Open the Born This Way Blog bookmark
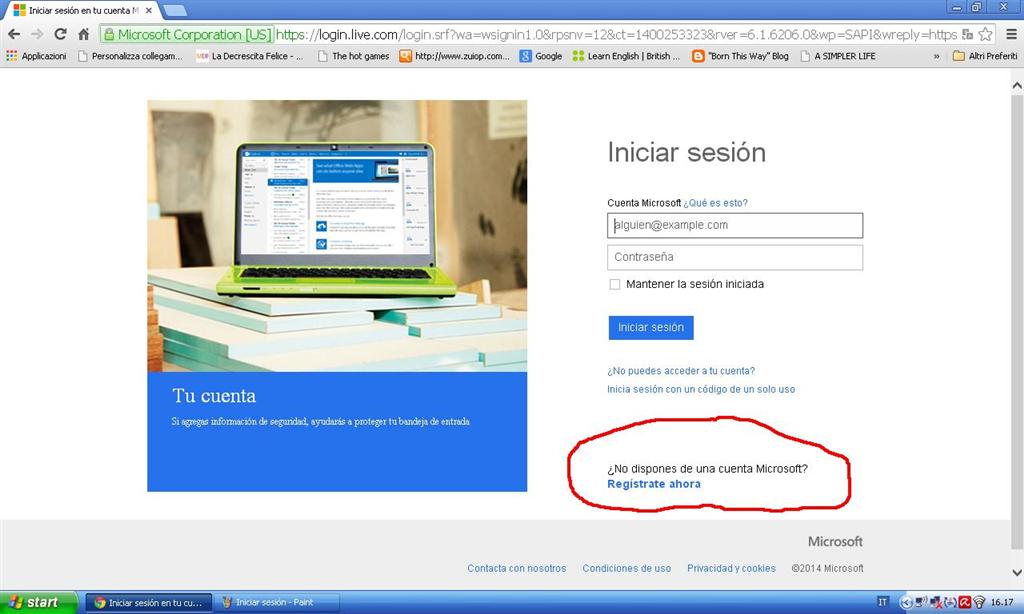This screenshot has height=614, width=1024. click(741, 56)
